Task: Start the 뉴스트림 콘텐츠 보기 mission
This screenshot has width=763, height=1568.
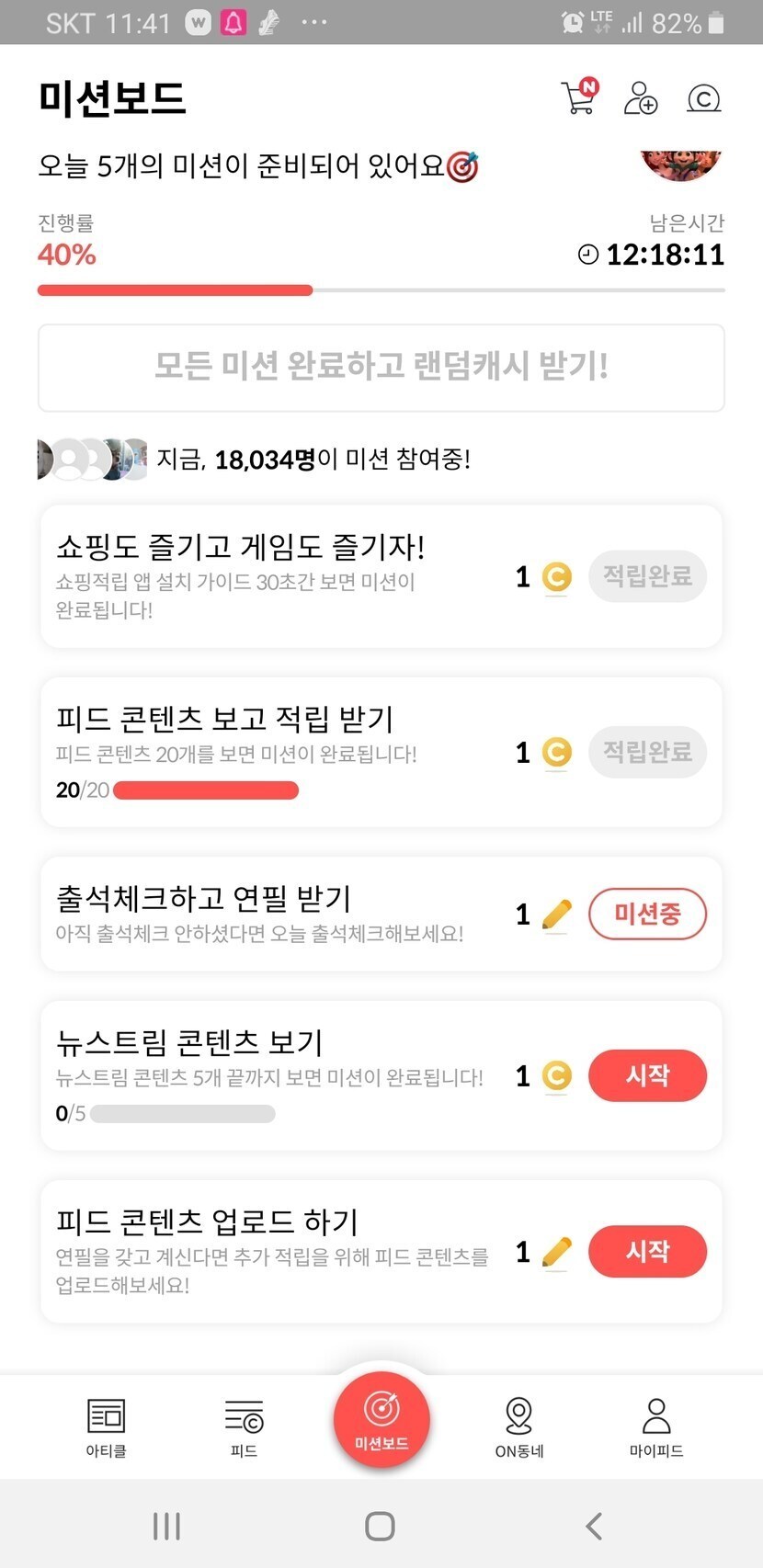Action: (x=647, y=1075)
